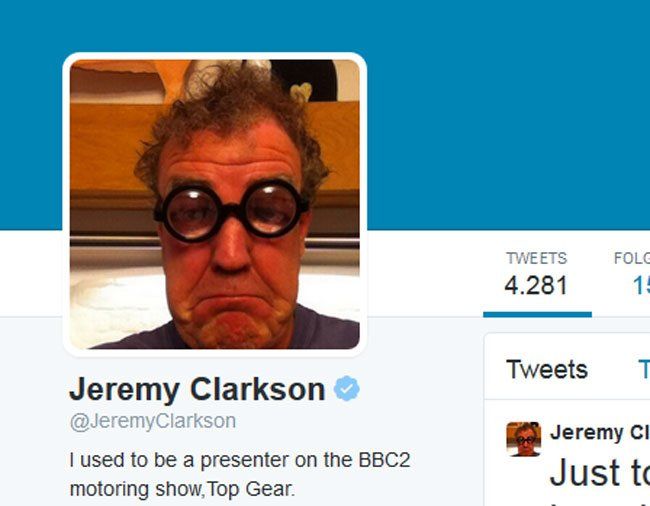Select the TWEETS count tab
The image size is (650, 506).
537,274
